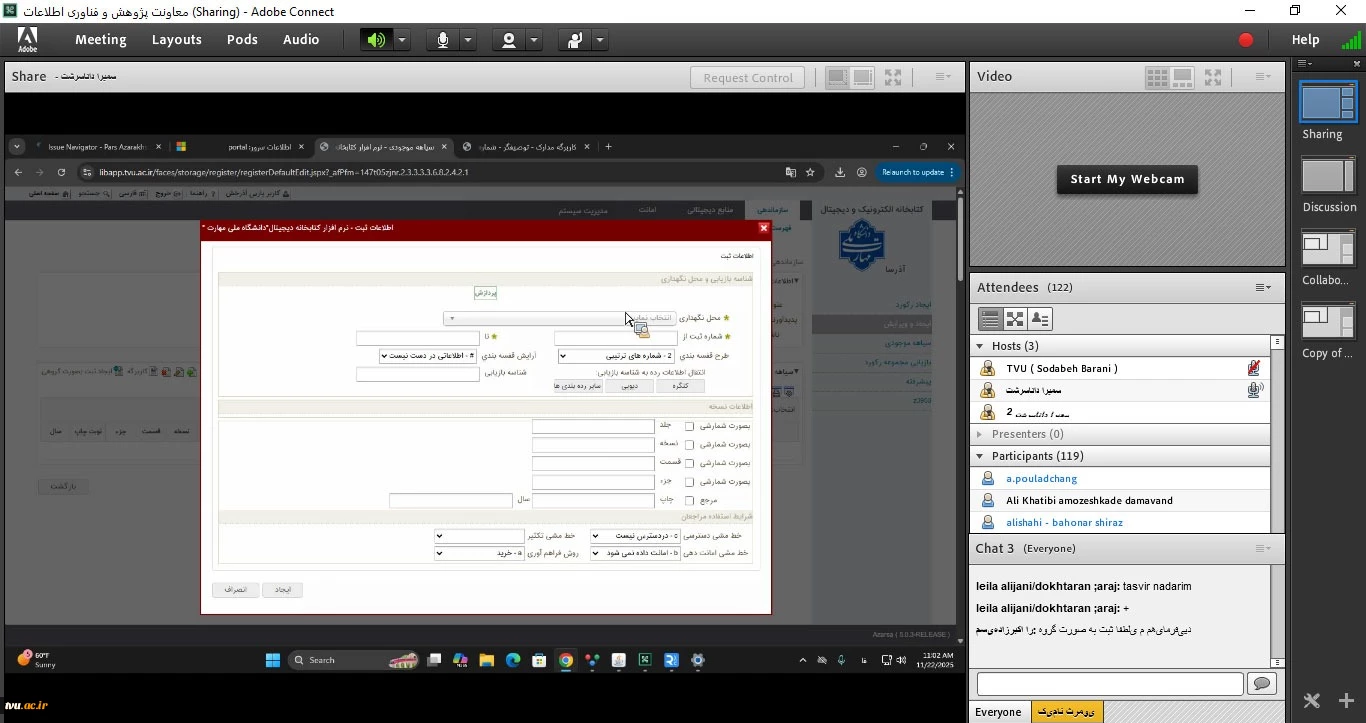Toggle the microphone in the top bar

442,40
